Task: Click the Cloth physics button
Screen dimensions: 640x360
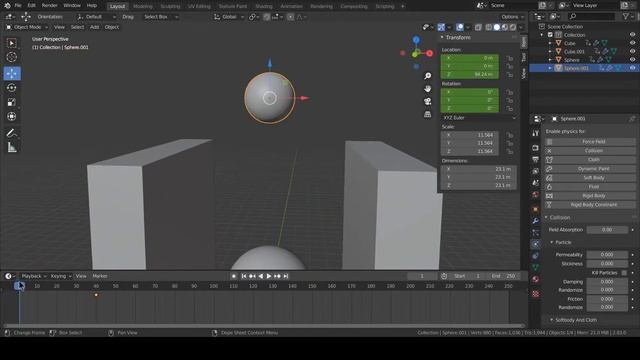Action: pos(590,160)
